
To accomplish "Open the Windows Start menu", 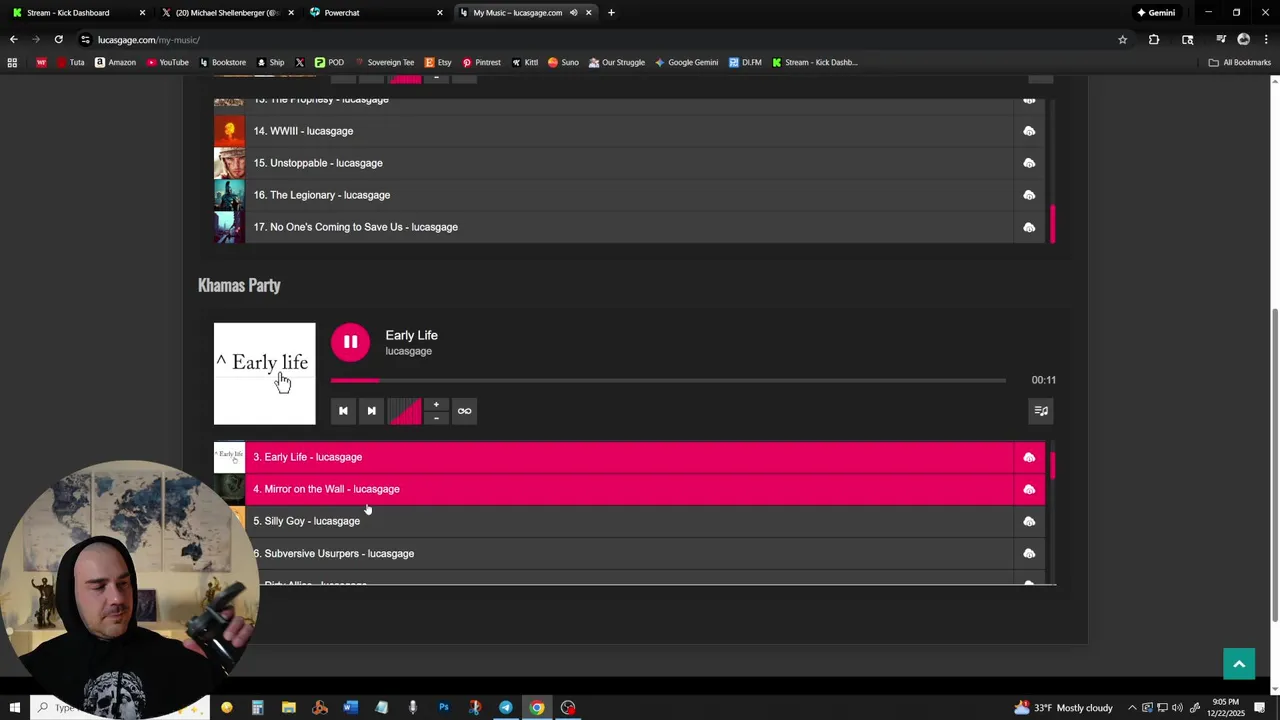I will point(14,708).
